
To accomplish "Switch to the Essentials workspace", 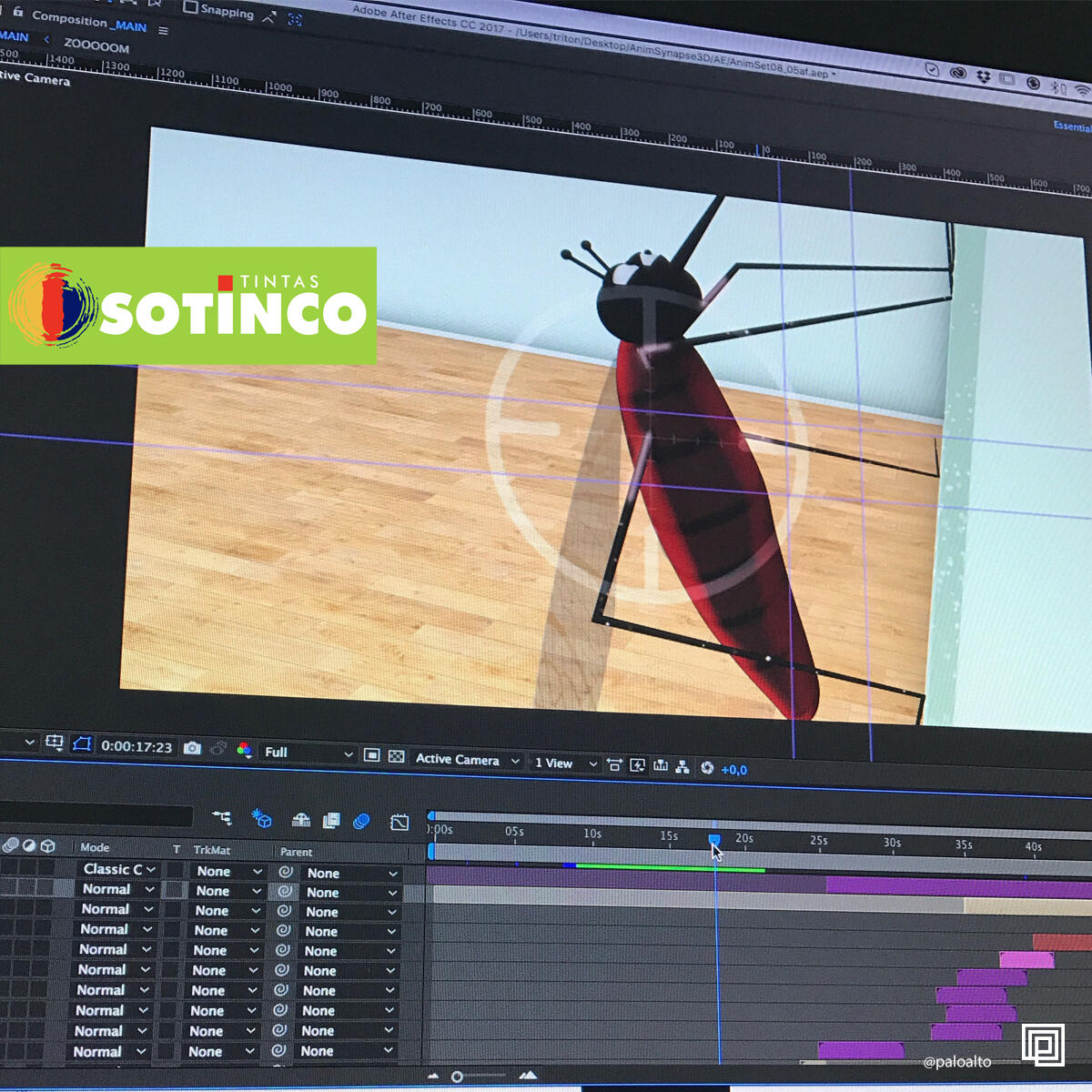I will point(1072,126).
